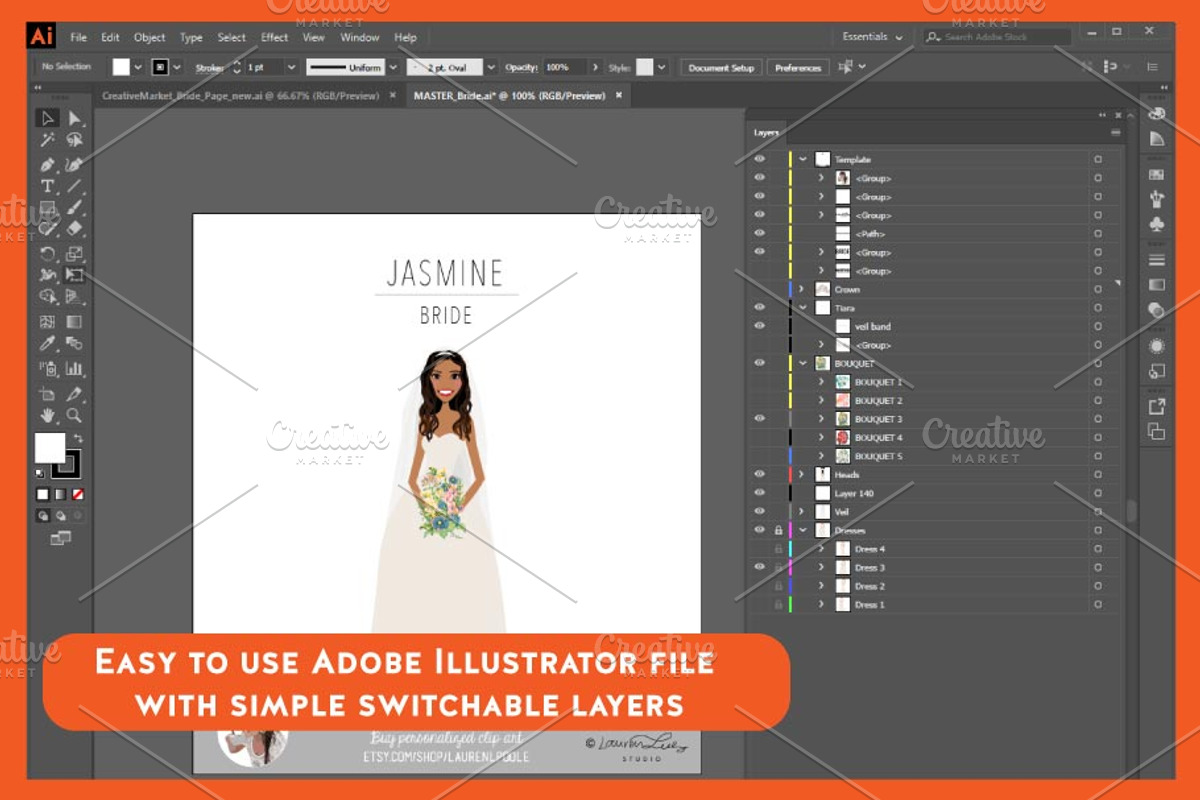Hide the Template layer via eye icon
1200x800 pixels.
[760, 159]
